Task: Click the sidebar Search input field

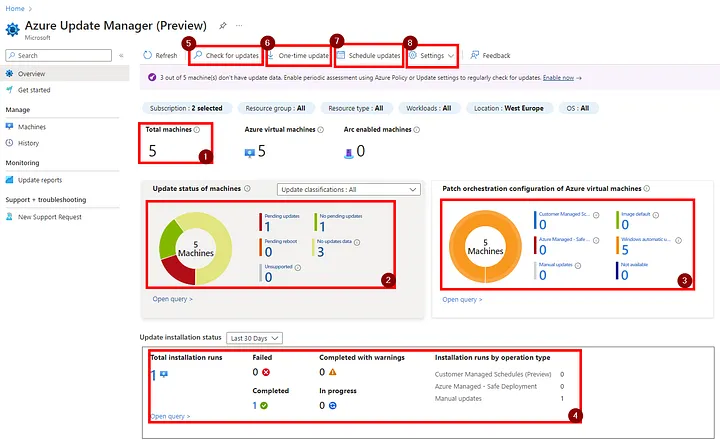Action: (x=60, y=55)
